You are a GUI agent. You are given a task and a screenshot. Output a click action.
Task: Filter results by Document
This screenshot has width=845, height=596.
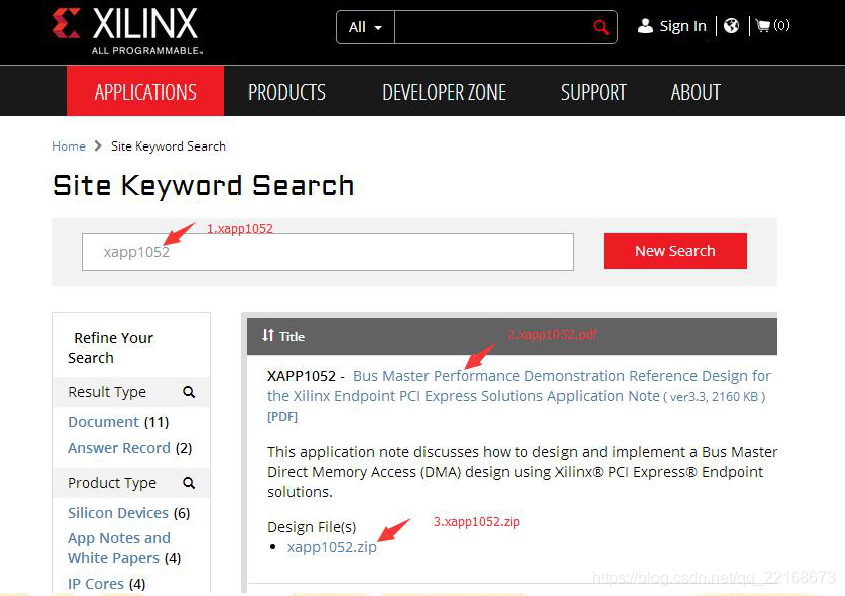point(103,422)
